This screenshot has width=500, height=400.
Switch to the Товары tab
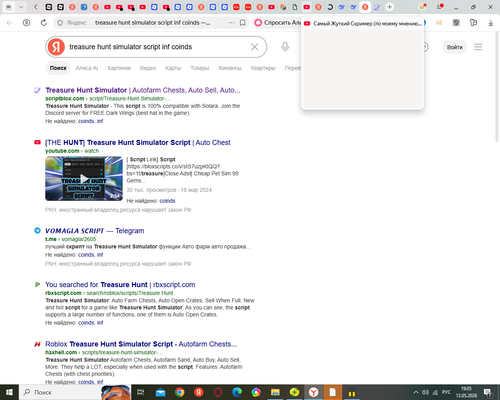click(200, 68)
